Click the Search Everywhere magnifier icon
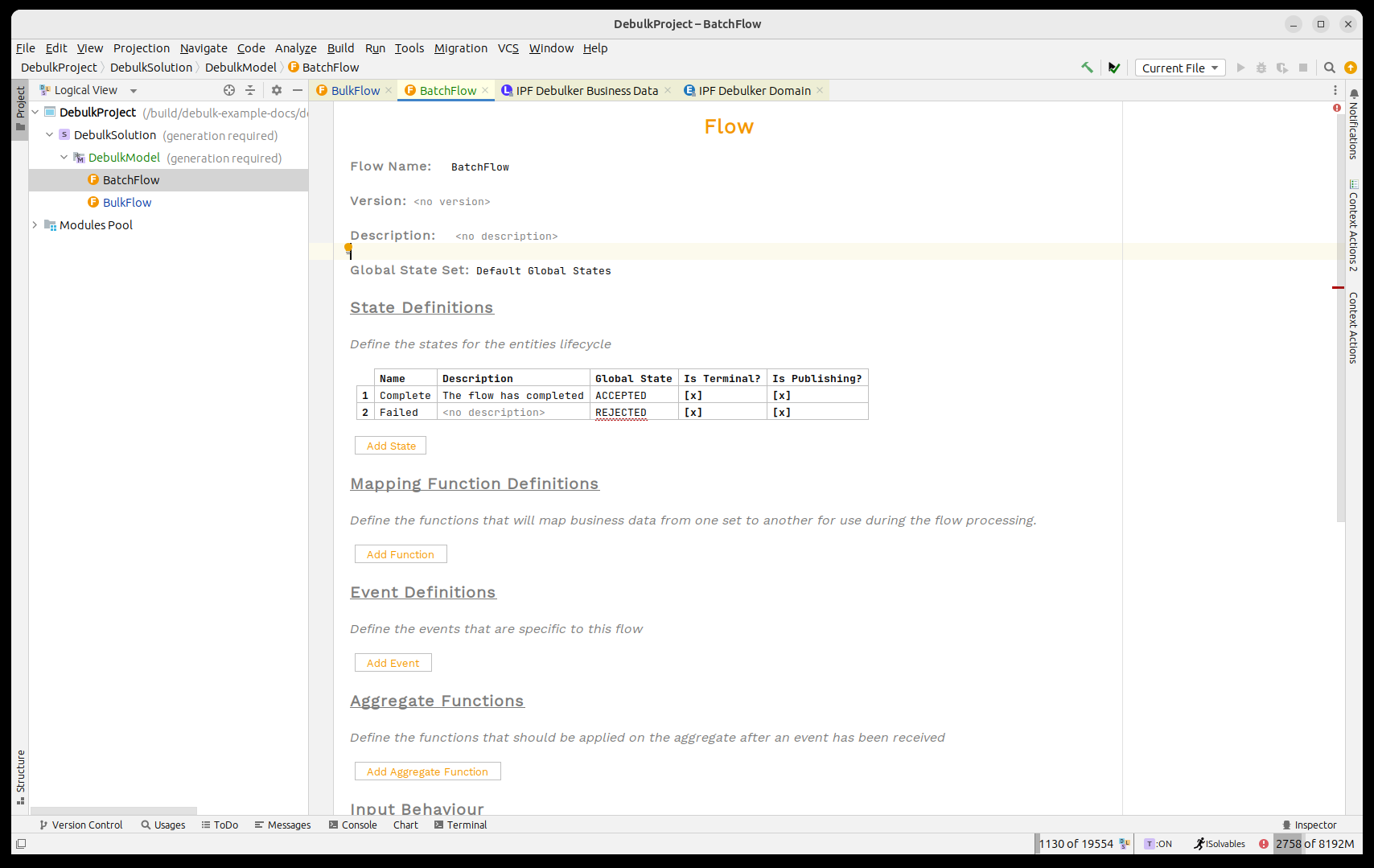 (1330, 68)
